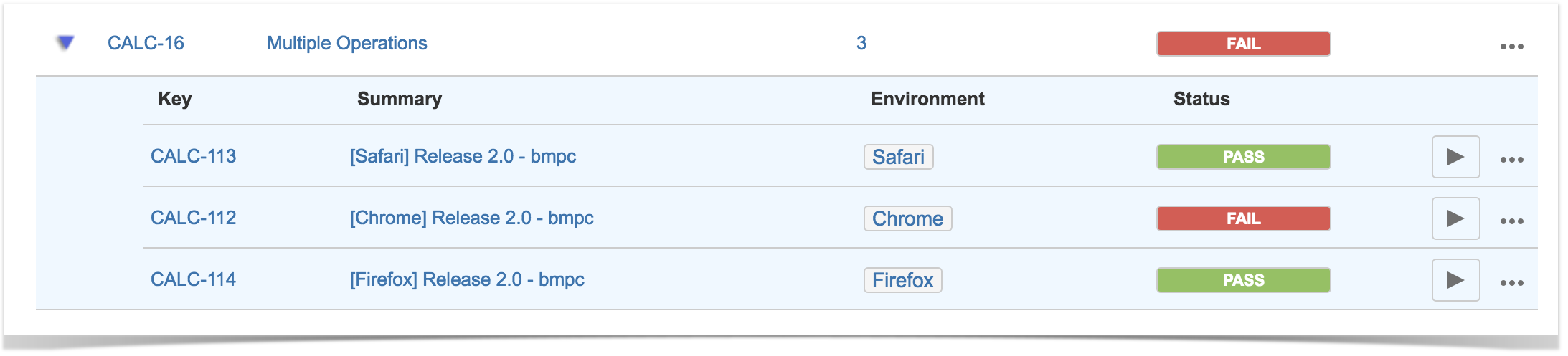Select the Chrome environment label
The width and height of the screenshot is (1568, 356).
(907, 218)
